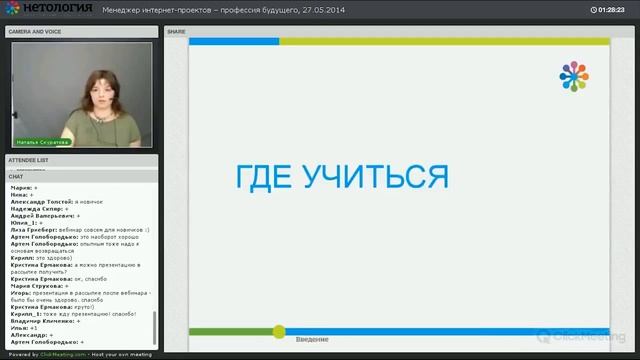The height and width of the screenshot is (360, 640).
Task: Click Игорь's message about presentation
Action: 81,297
